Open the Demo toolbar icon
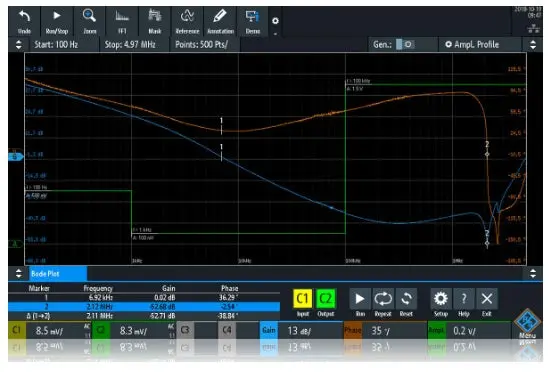This screenshot has width=549, height=373. pos(252,22)
